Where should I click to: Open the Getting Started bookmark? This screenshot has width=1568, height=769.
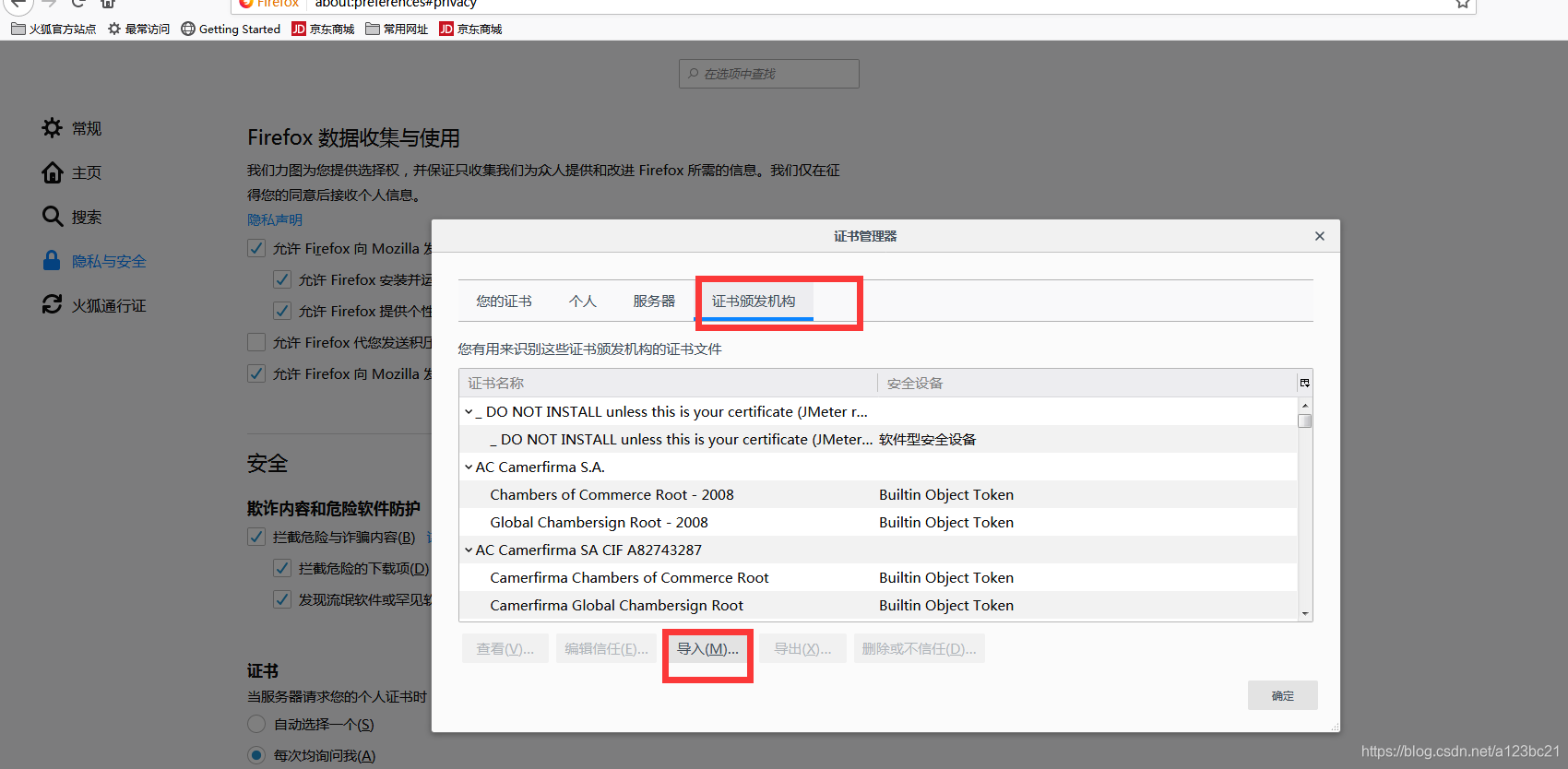click(231, 30)
